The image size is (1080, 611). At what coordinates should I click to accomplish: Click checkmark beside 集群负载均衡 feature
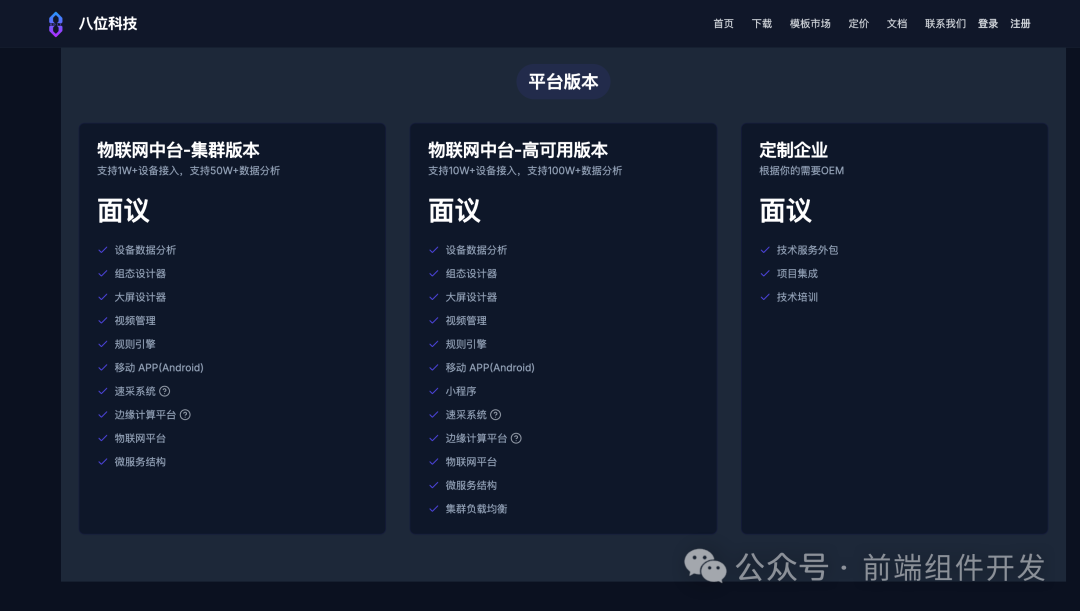[x=433, y=508]
